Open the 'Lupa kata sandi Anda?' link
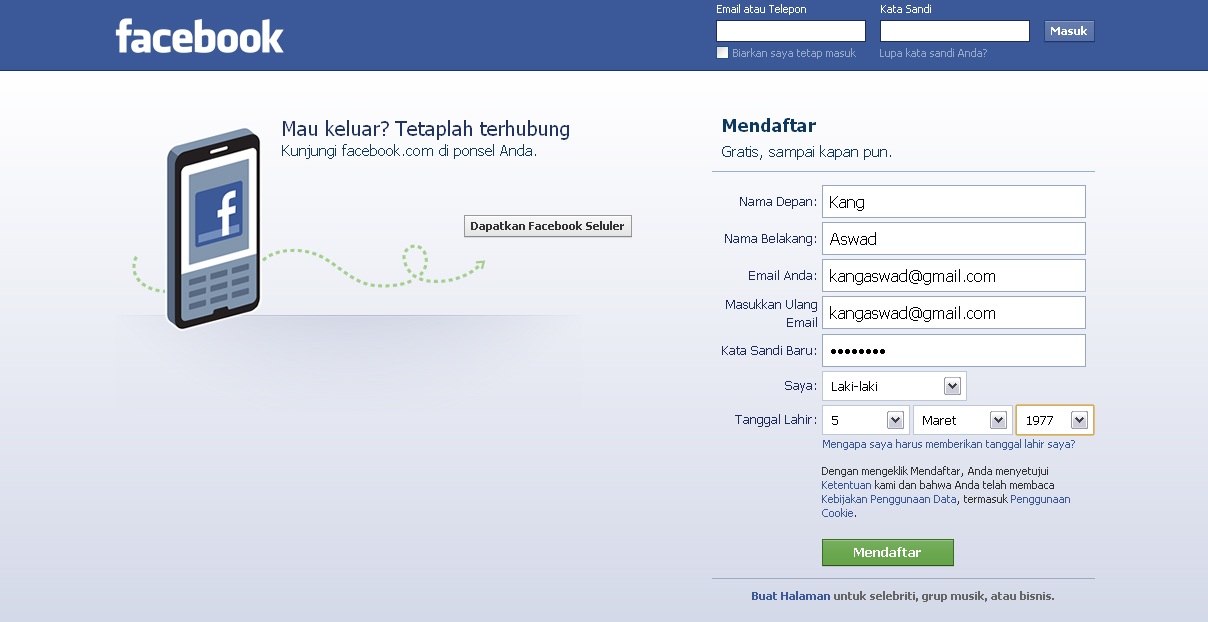1208x622 pixels. point(933,53)
